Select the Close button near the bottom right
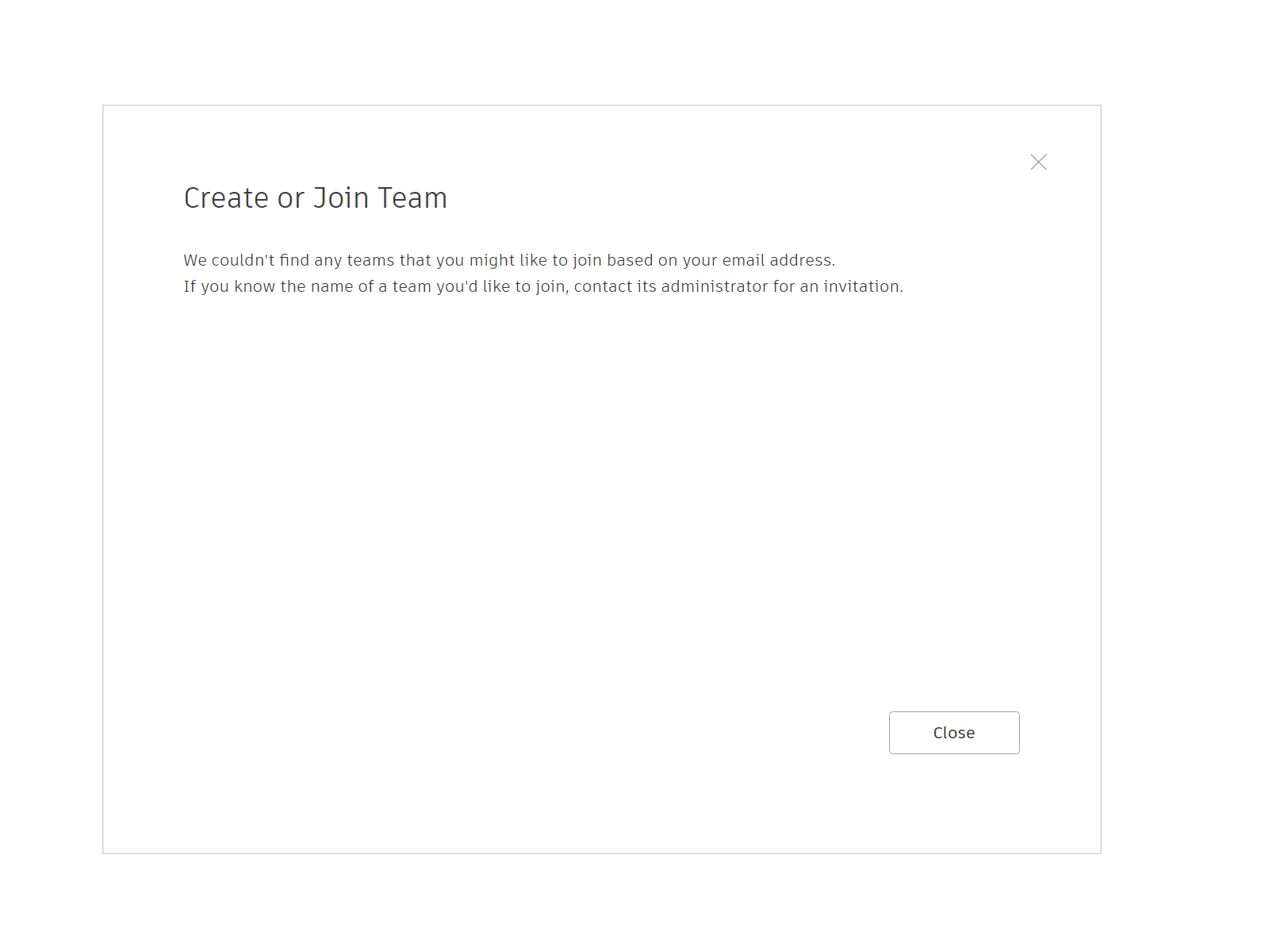 [953, 733]
